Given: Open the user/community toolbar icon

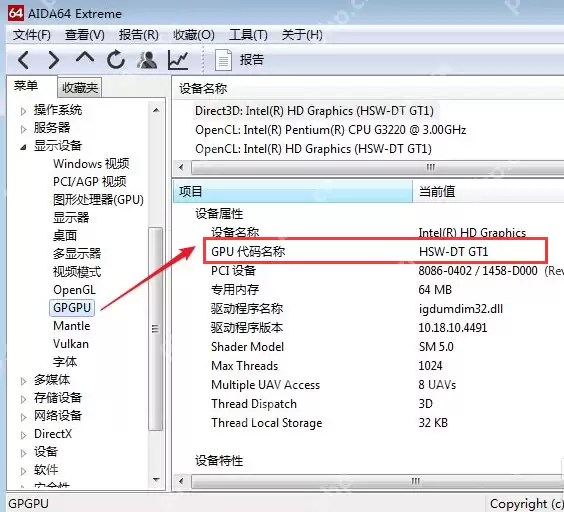Looking at the screenshot, I should pos(147,60).
